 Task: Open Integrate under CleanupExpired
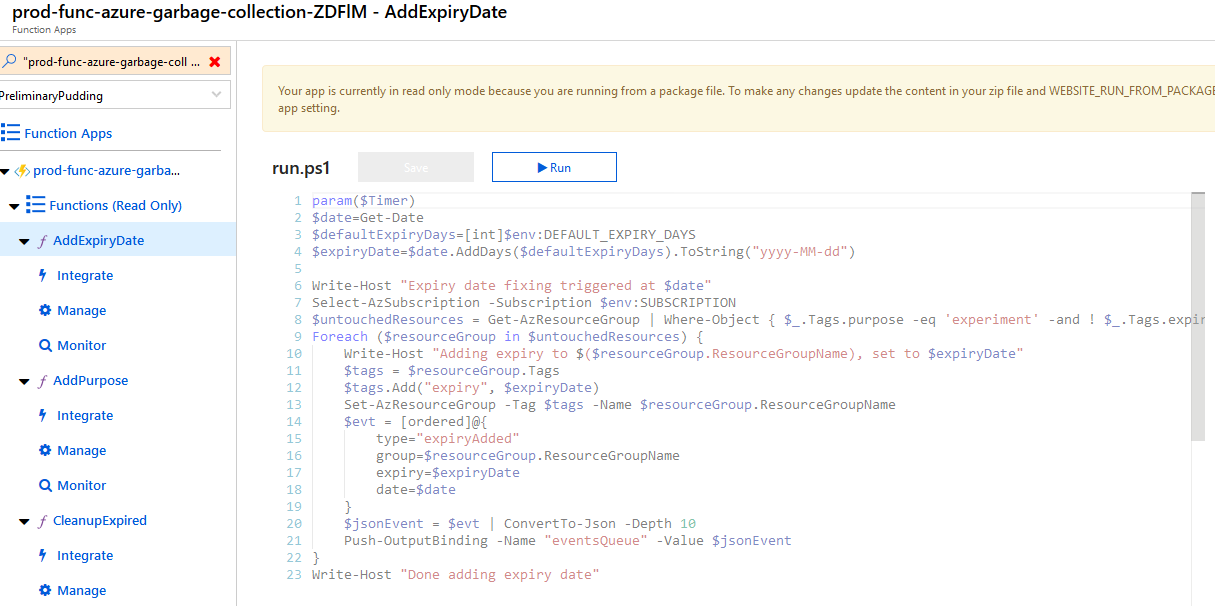pos(85,555)
